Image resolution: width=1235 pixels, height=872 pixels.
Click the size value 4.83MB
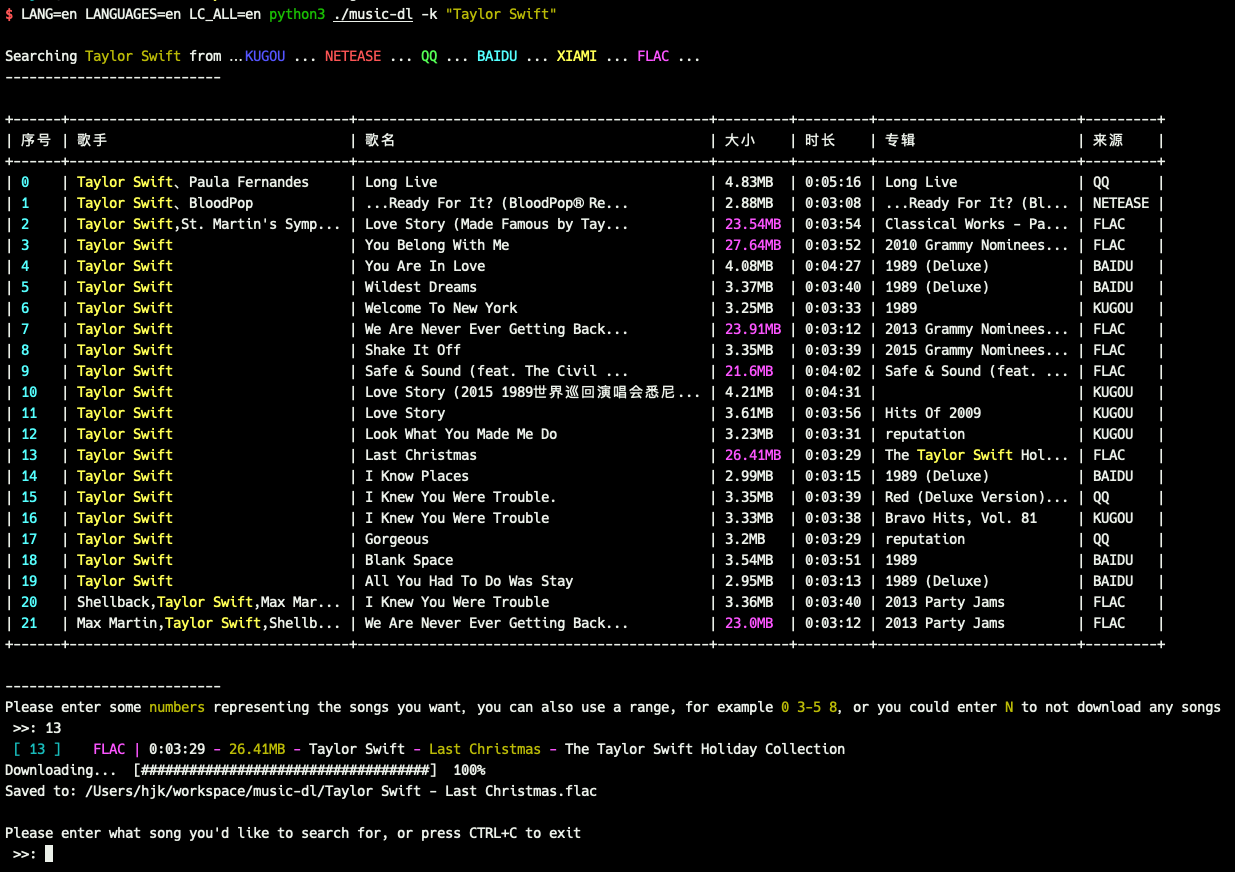749,182
